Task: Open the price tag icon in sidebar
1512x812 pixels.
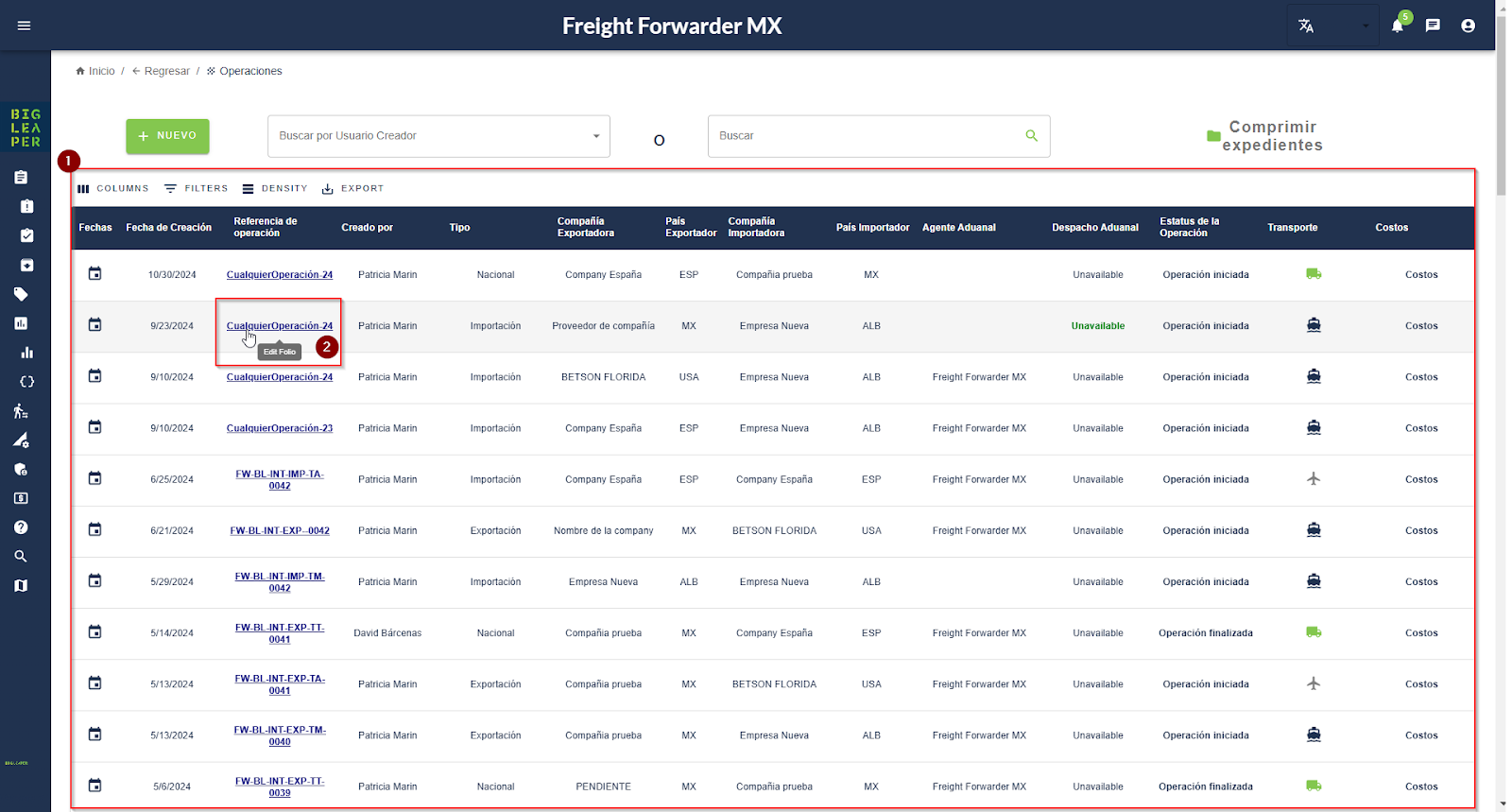Action: (x=21, y=294)
